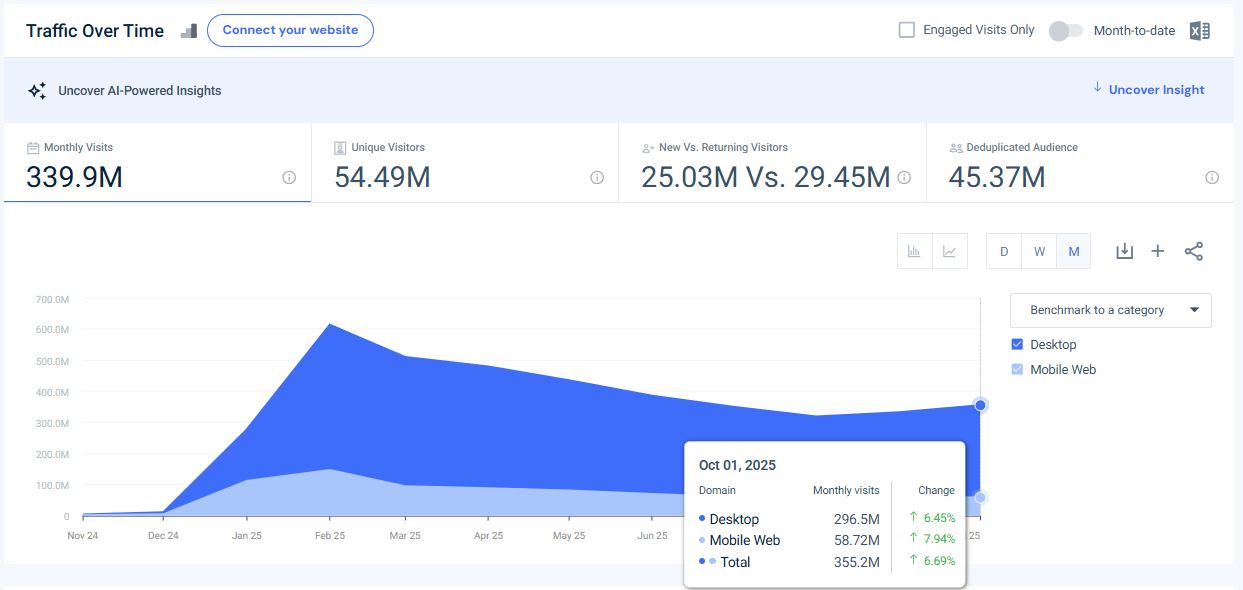
Task: Select the bar chart view icon
Action: coord(914,251)
